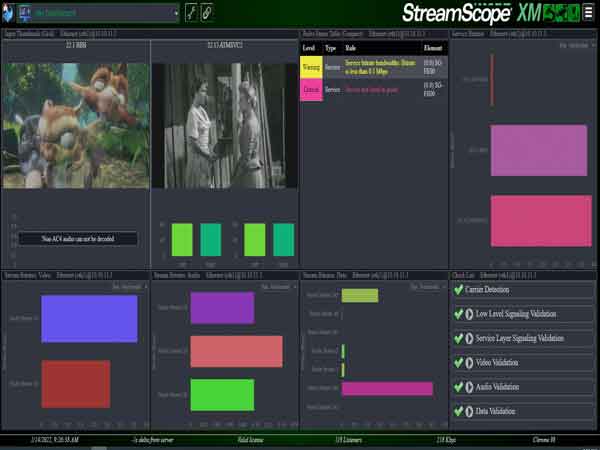
Task: Click the 'Valid license' status entry
Action: (x=250, y=440)
